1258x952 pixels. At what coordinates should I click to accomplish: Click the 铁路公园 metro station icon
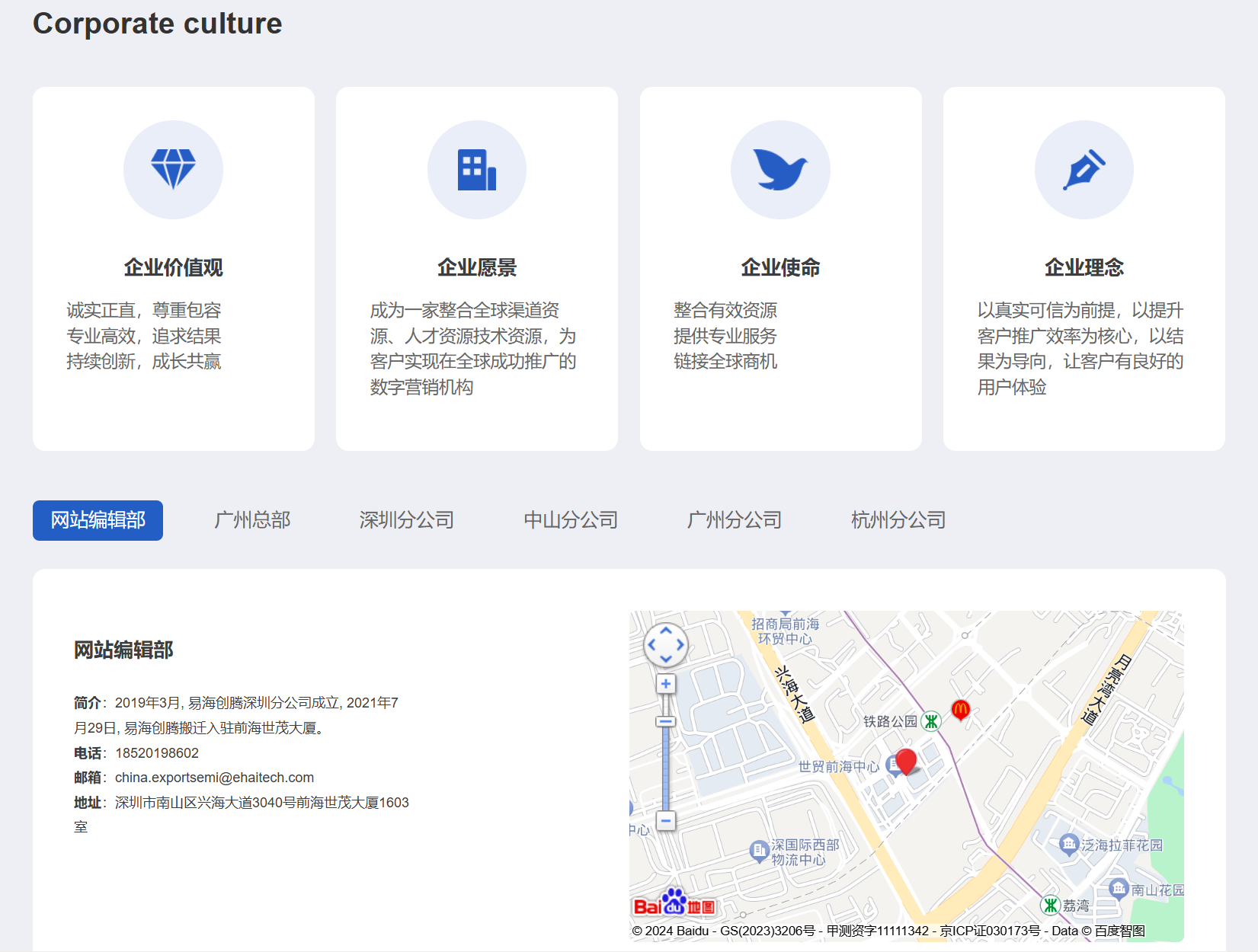tap(931, 721)
